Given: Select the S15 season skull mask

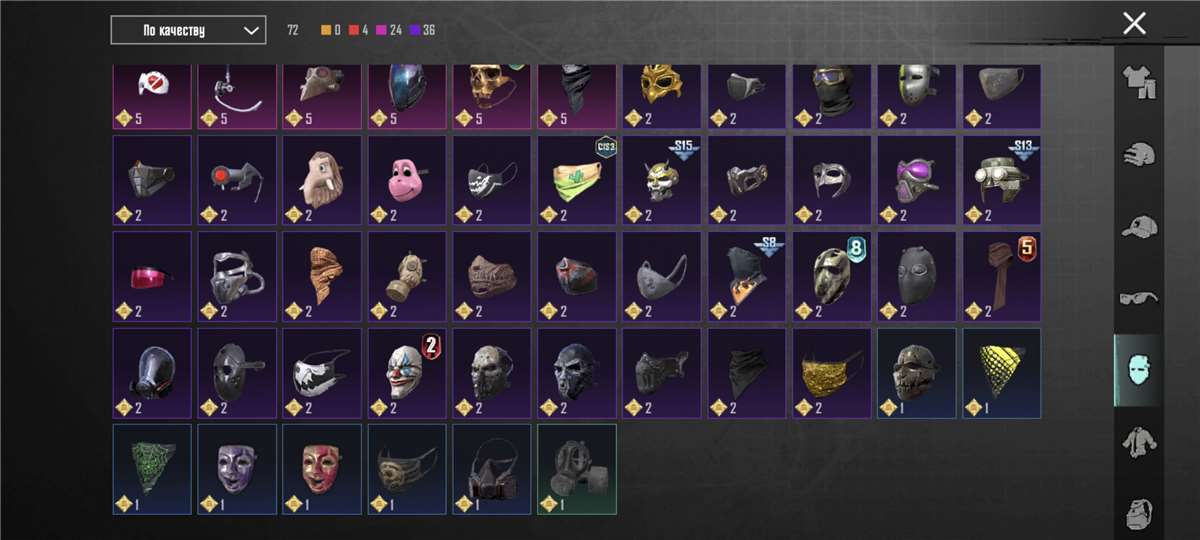Looking at the screenshot, I should pyautogui.click(x=662, y=182).
